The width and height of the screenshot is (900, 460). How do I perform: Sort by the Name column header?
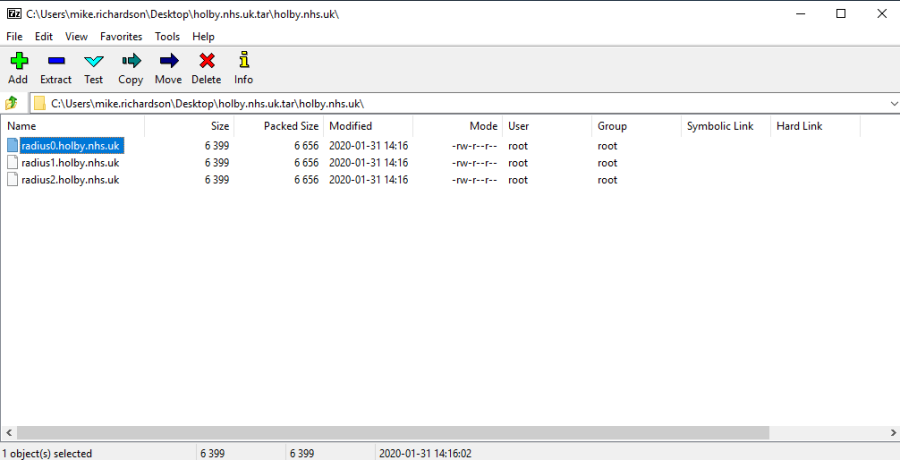coord(22,126)
